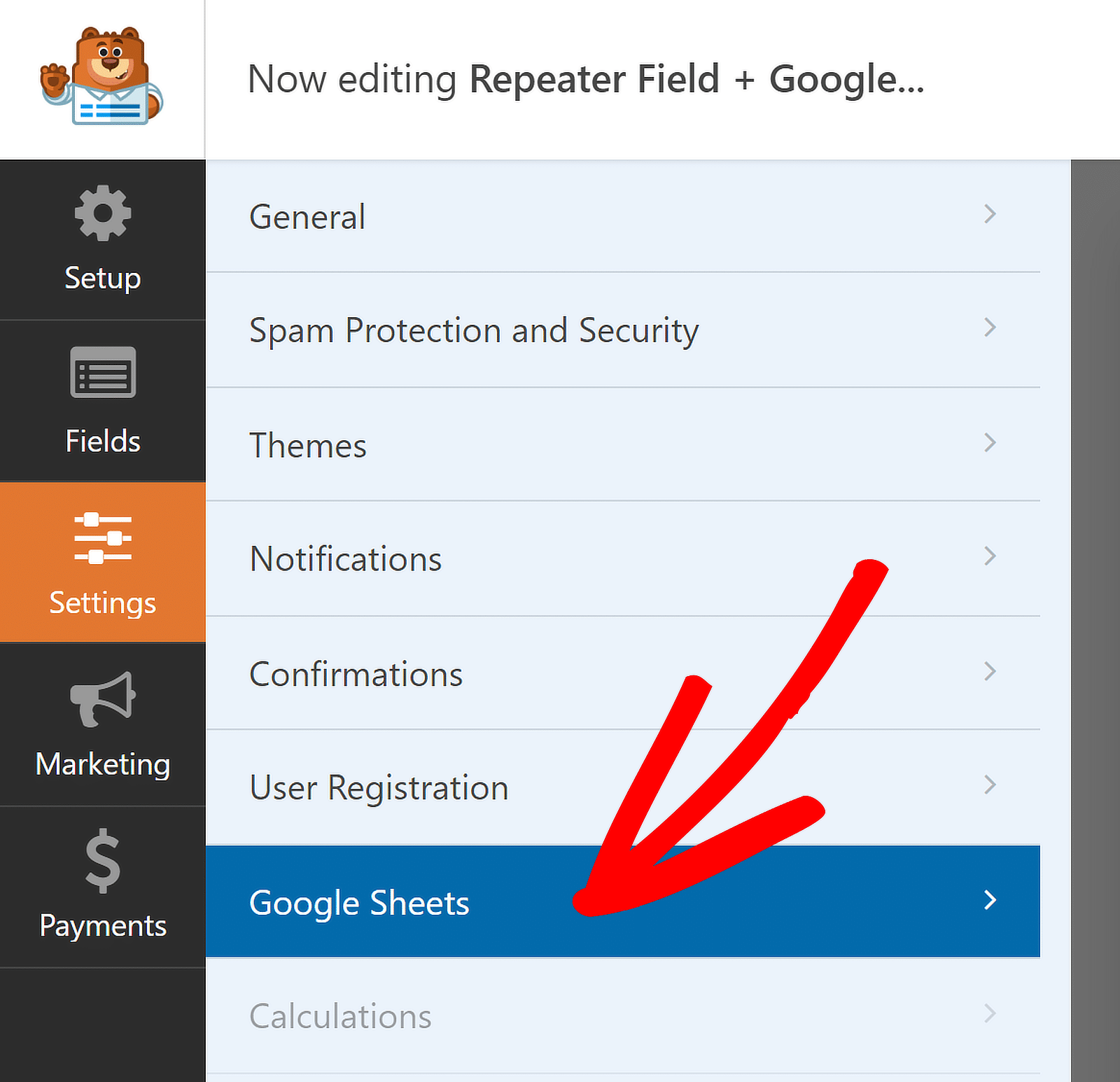Click the Fields panel icon
Screen dimensions: 1120x1082
pos(103,374)
